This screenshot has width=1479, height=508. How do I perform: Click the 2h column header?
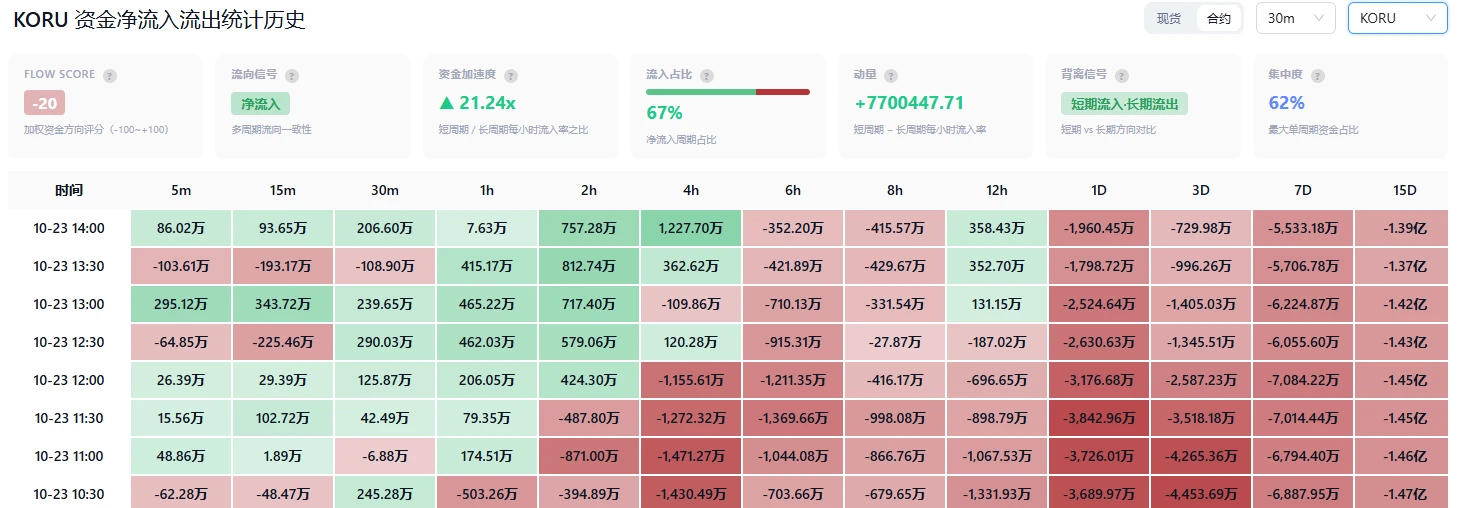589,190
